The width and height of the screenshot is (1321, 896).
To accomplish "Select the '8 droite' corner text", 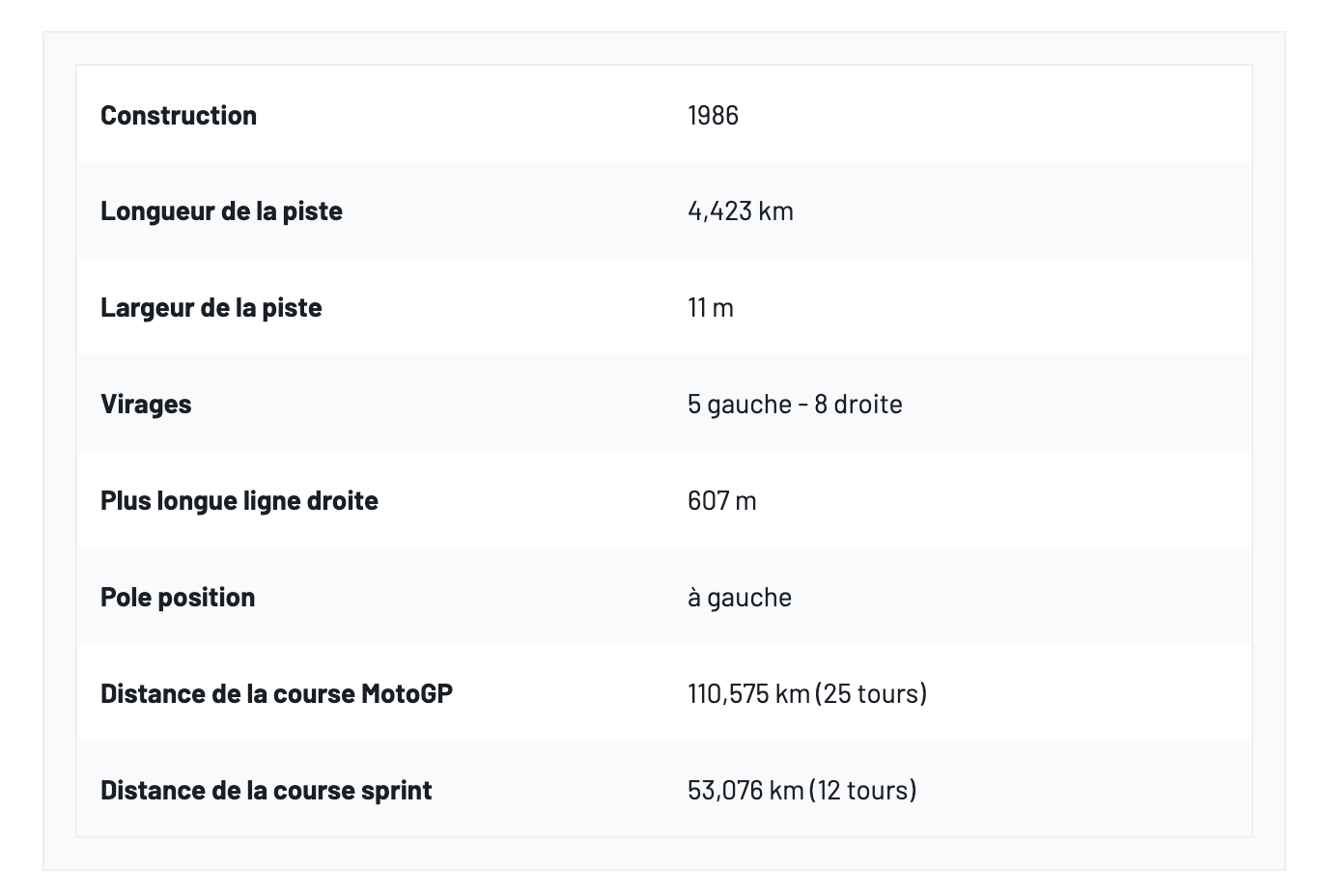I will pyautogui.click(x=857, y=404).
